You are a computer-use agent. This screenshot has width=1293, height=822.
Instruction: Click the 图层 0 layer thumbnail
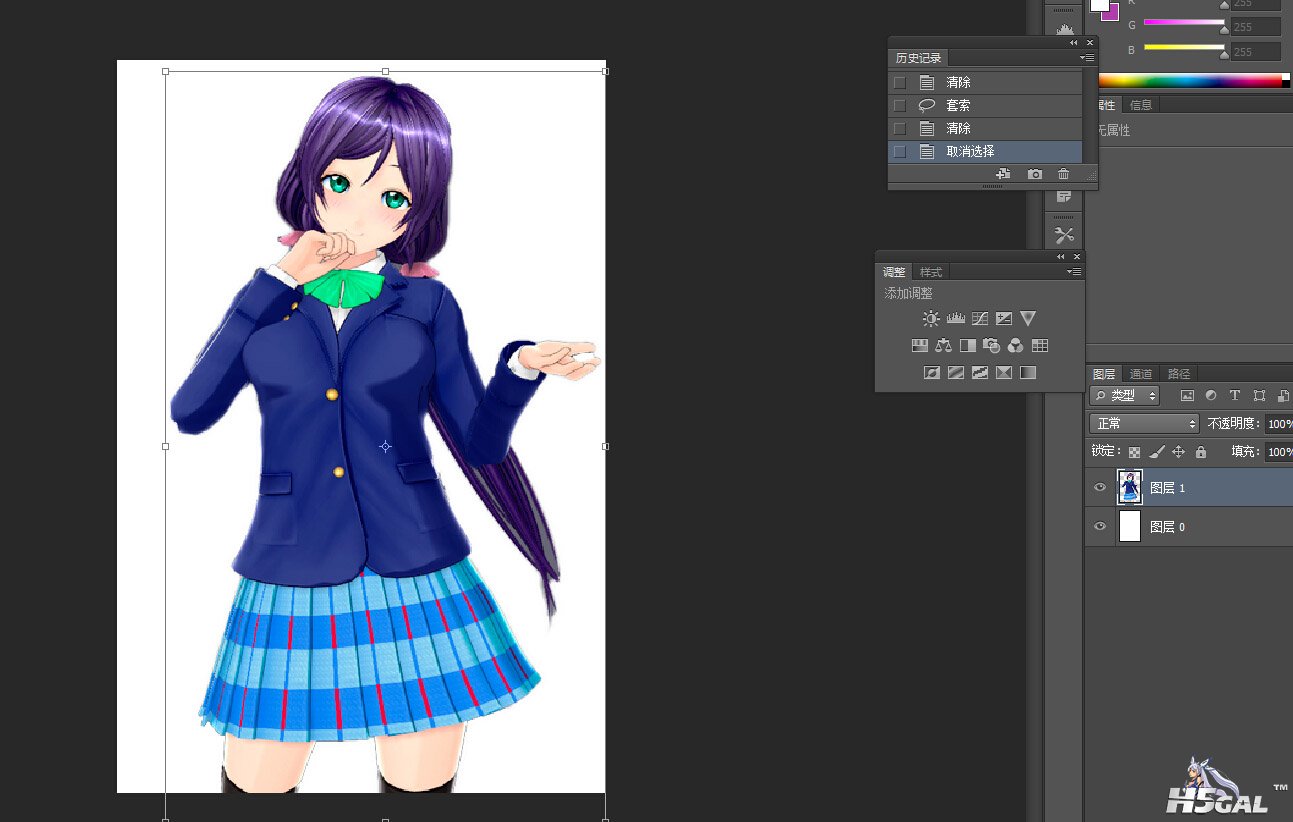point(1129,526)
